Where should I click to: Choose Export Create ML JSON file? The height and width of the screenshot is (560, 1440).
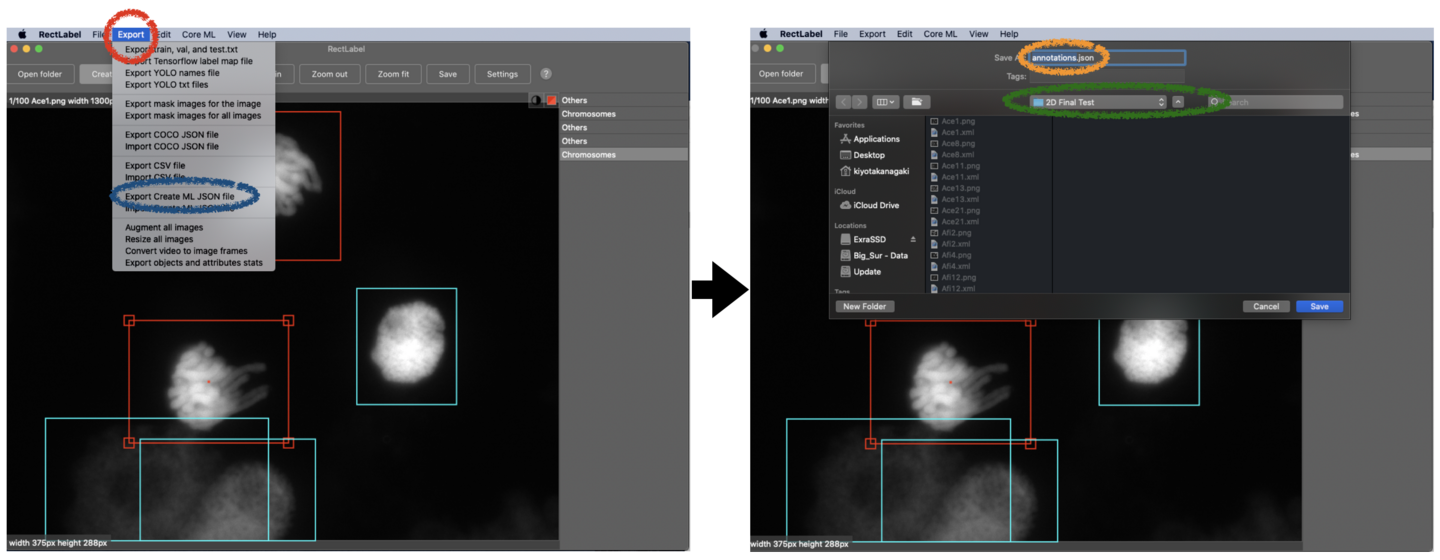click(180, 197)
